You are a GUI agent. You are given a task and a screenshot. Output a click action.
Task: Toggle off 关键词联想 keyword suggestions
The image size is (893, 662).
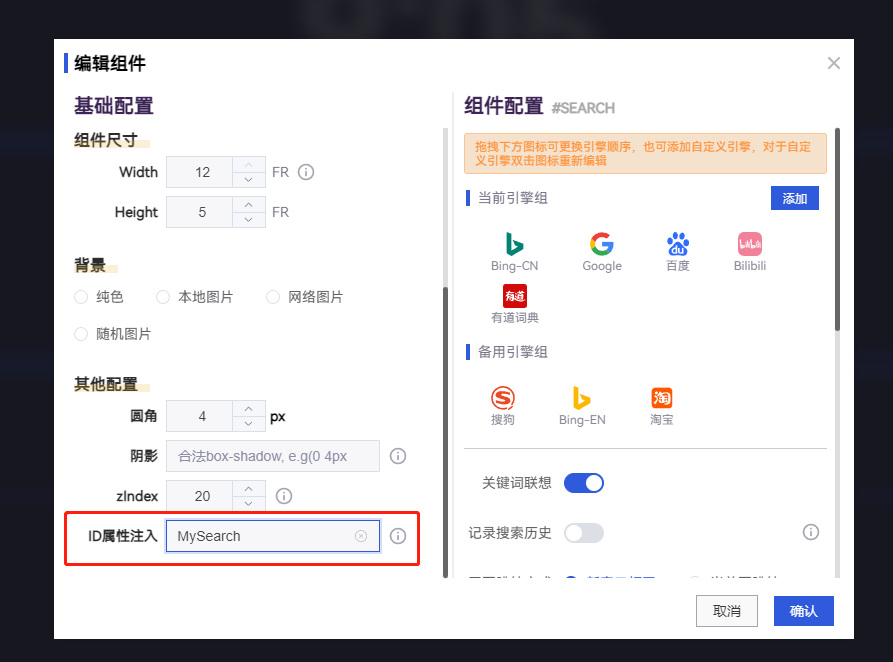click(x=584, y=483)
